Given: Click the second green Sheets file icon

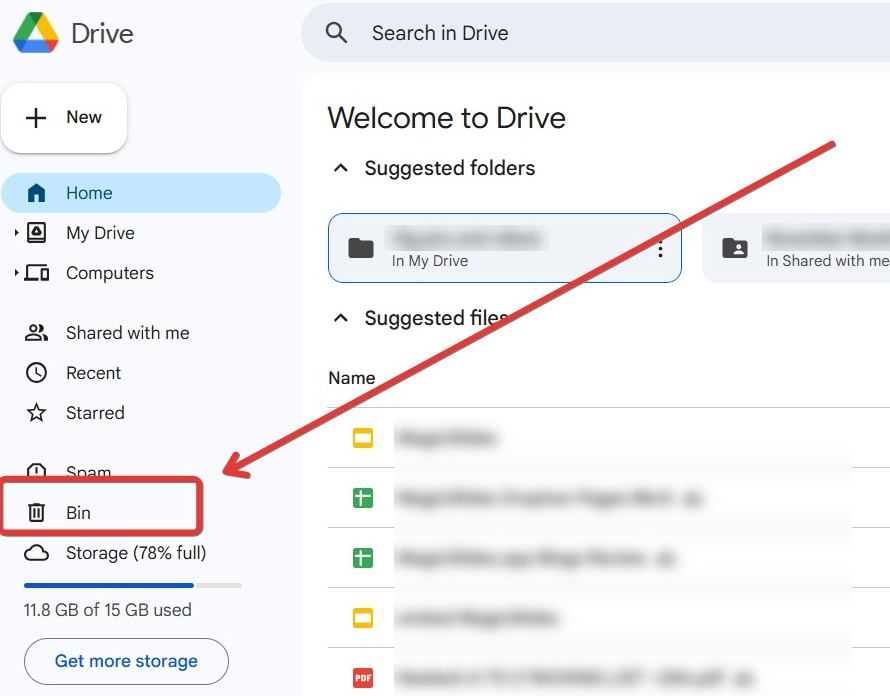Looking at the screenshot, I should pyautogui.click(x=363, y=557).
